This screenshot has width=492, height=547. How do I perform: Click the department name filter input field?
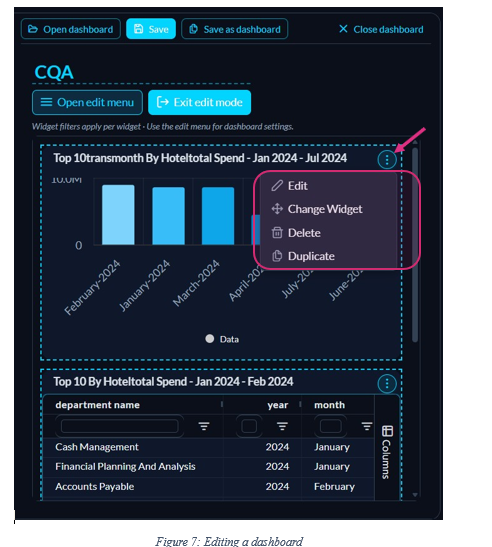coord(120,426)
